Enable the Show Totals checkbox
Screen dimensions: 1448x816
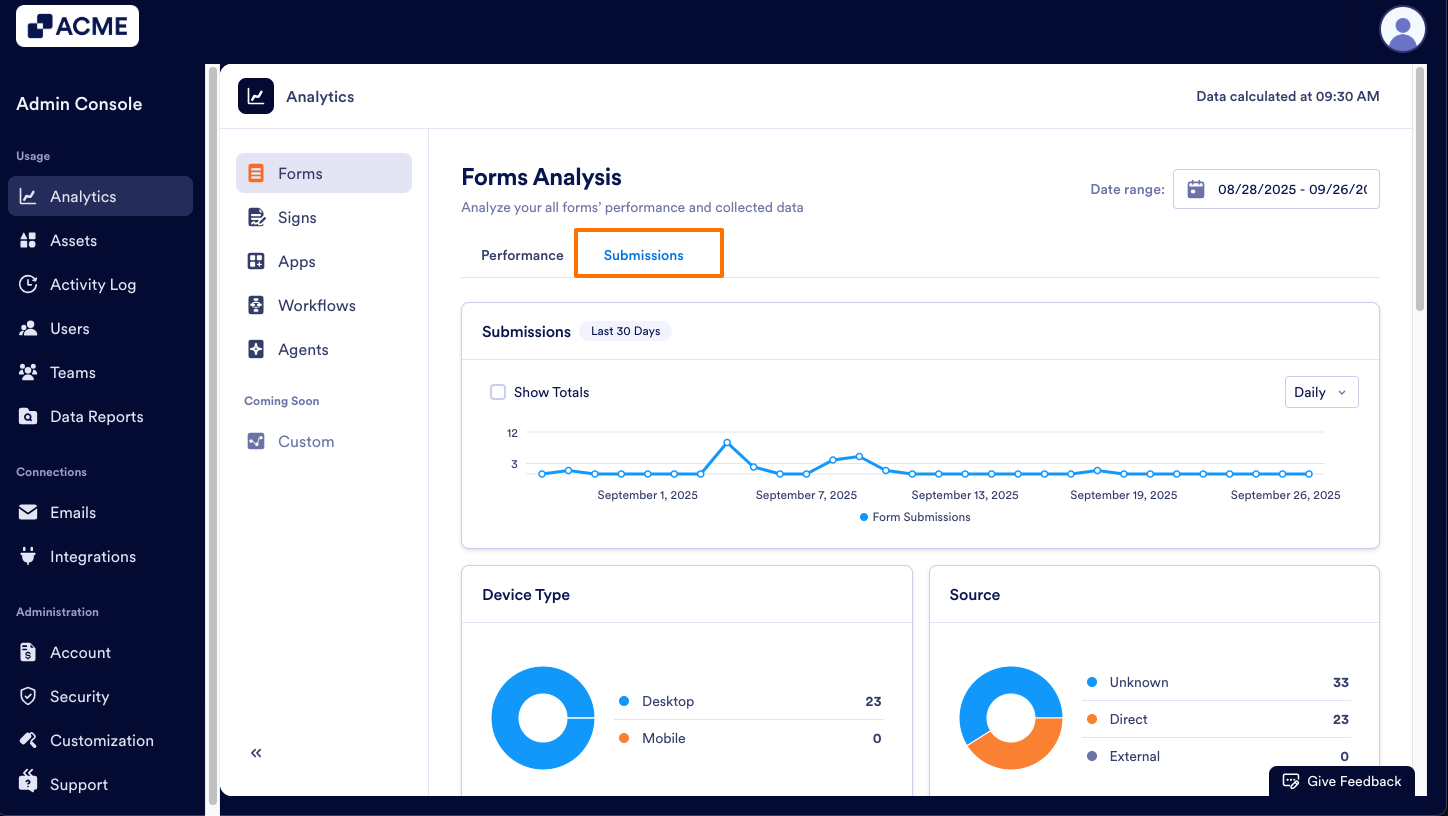[x=498, y=392]
